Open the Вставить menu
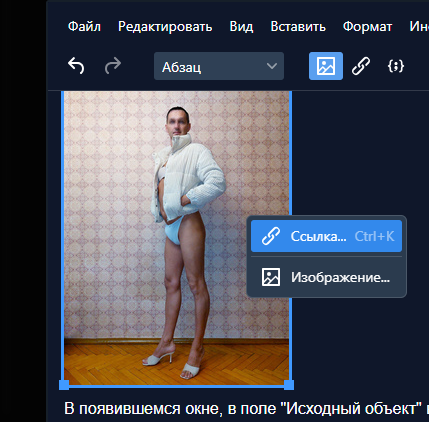The height and width of the screenshot is (422, 429). click(x=298, y=26)
